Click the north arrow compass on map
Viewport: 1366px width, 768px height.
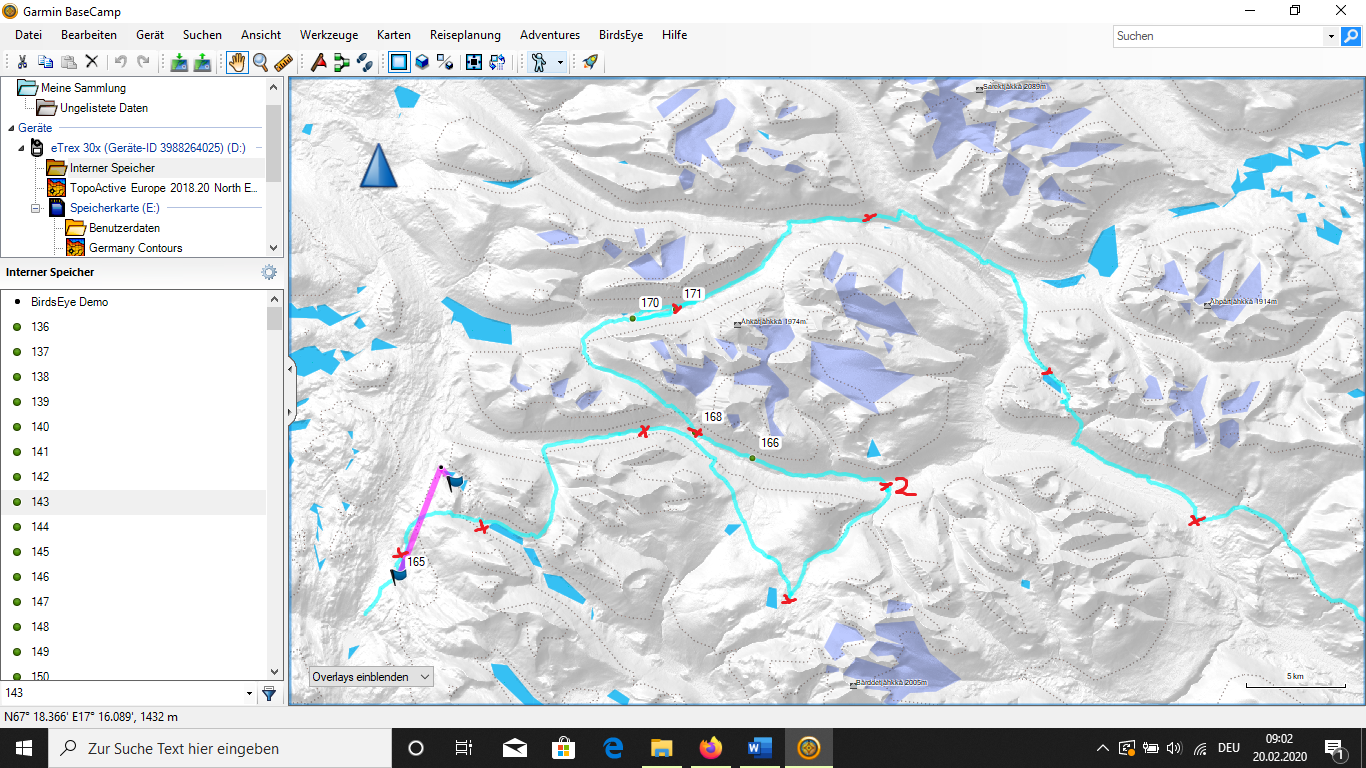(x=378, y=166)
